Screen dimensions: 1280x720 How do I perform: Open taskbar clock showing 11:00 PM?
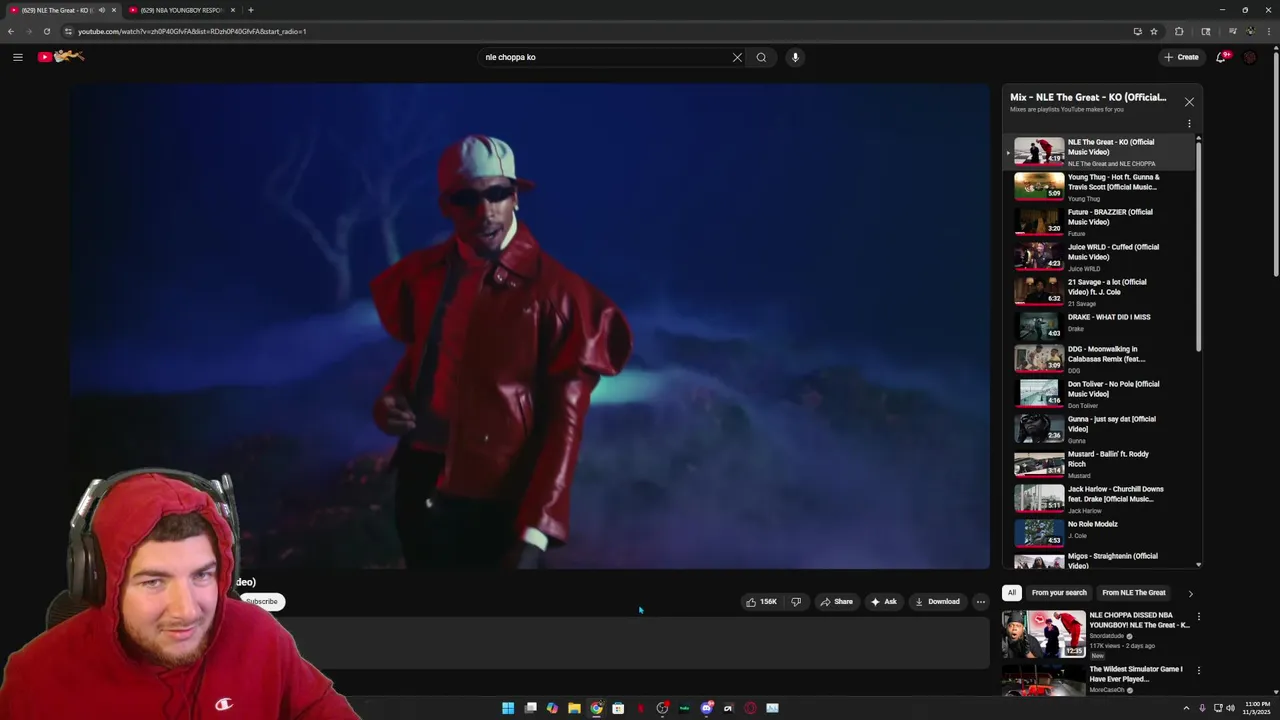tap(1257, 708)
